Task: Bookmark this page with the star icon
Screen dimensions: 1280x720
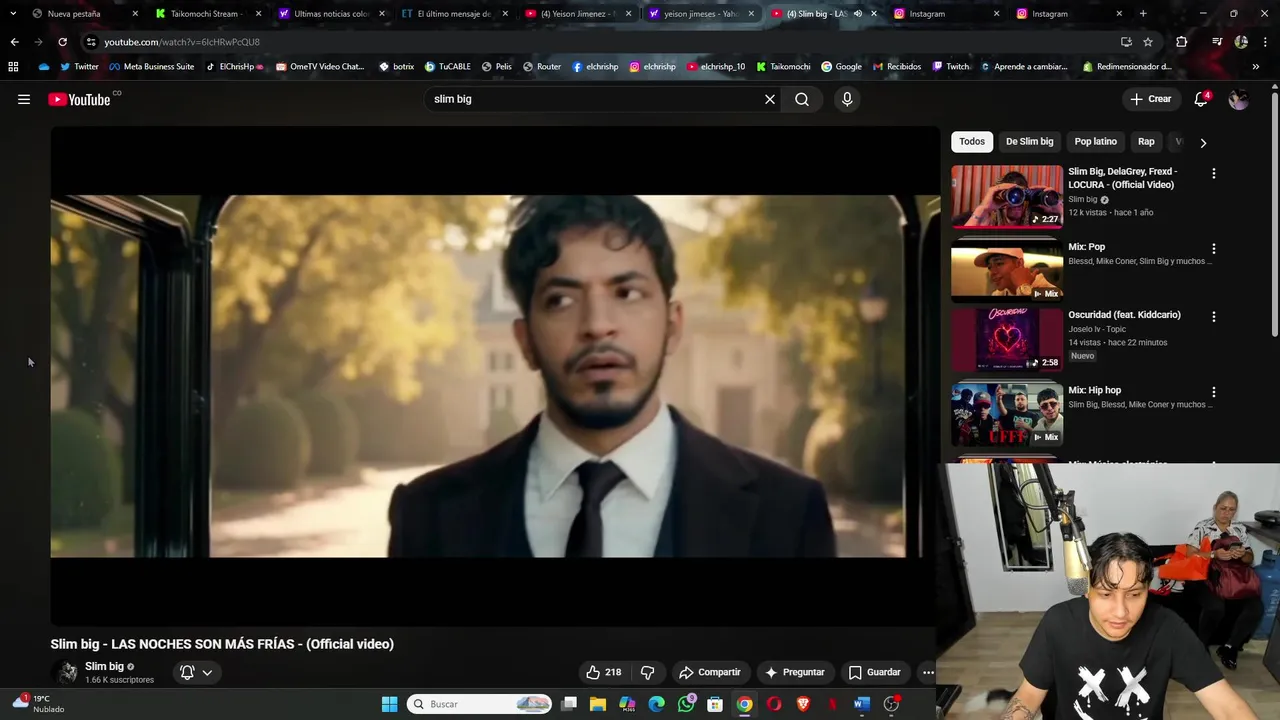Action: tap(1148, 42)
